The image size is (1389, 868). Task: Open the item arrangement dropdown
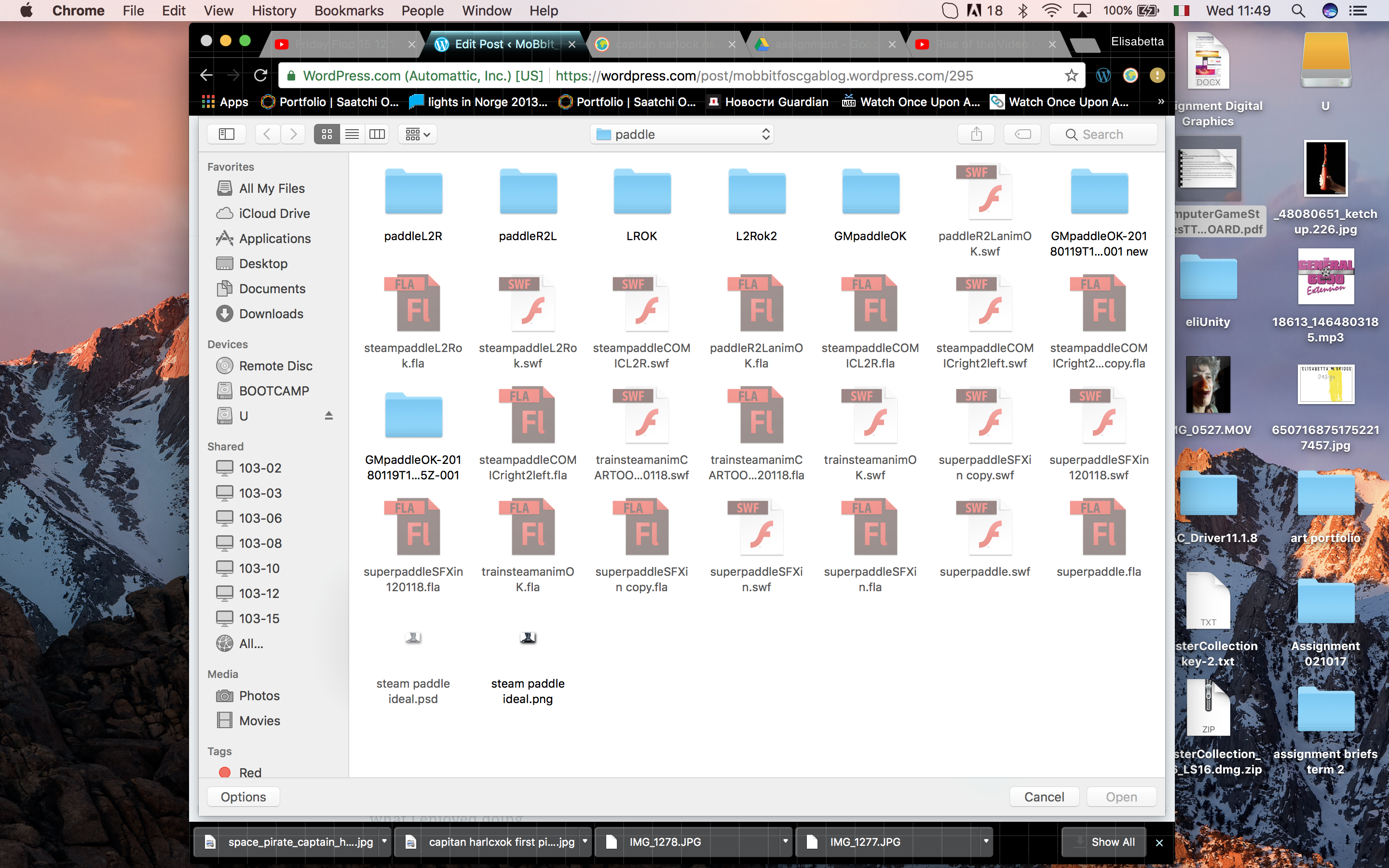[x=418, y=134]
